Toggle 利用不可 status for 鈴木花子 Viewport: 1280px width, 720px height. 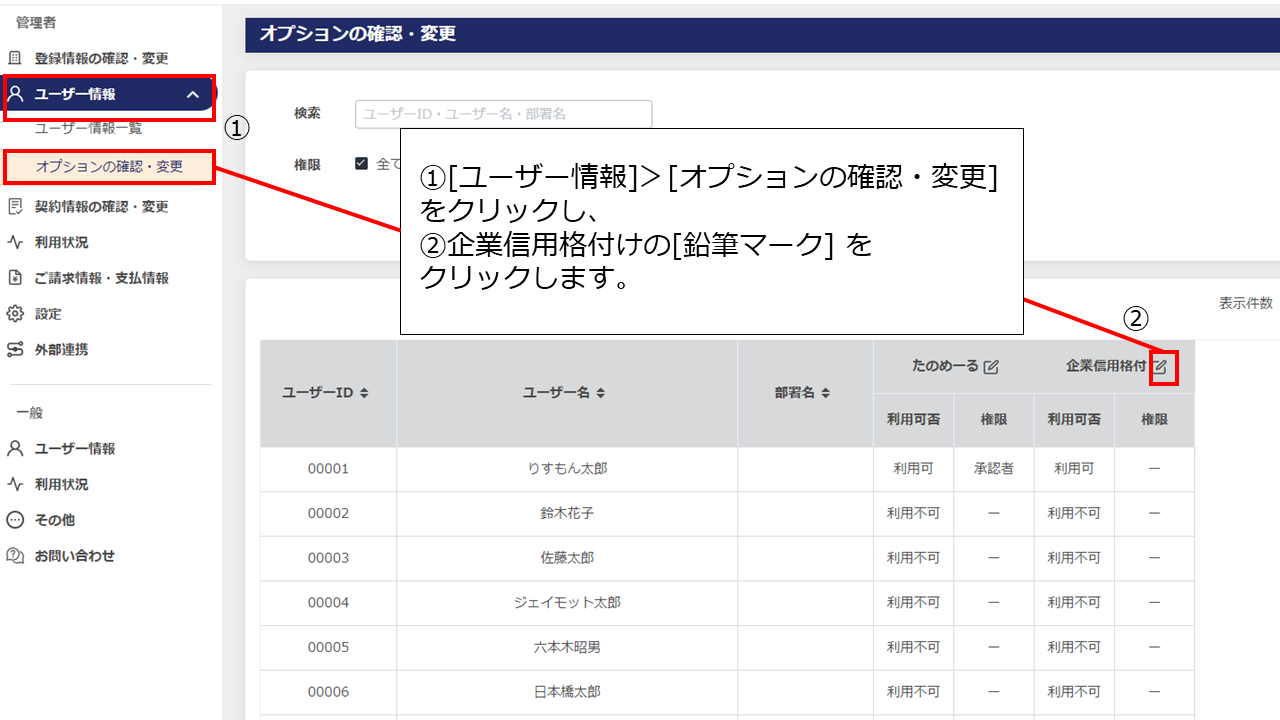[x=913, y=513]
